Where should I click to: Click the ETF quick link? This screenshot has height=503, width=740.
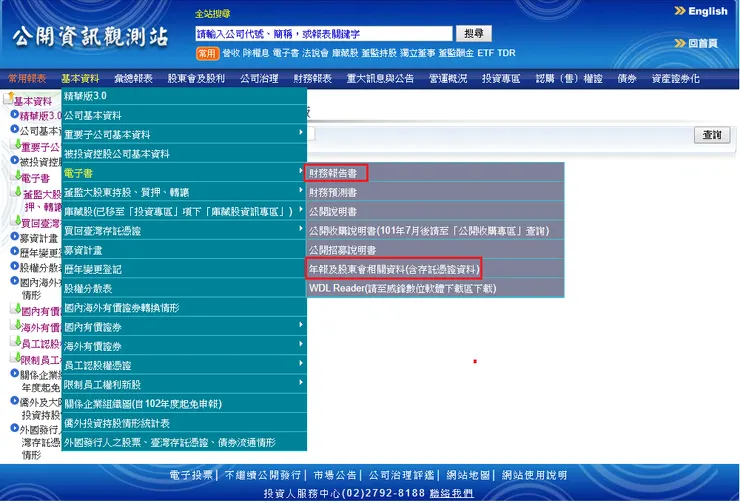tap(485, 53)
